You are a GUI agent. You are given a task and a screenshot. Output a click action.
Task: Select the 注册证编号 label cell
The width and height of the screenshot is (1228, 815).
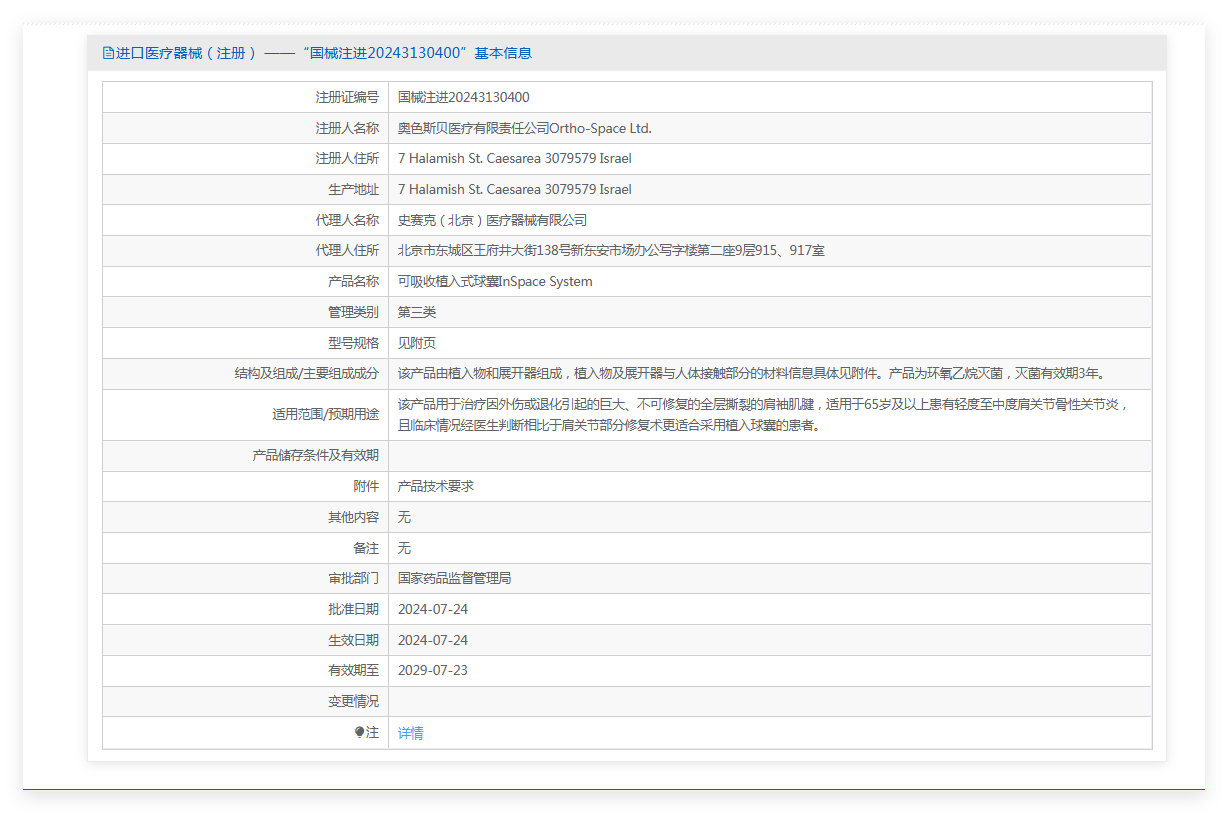(245, 97)
